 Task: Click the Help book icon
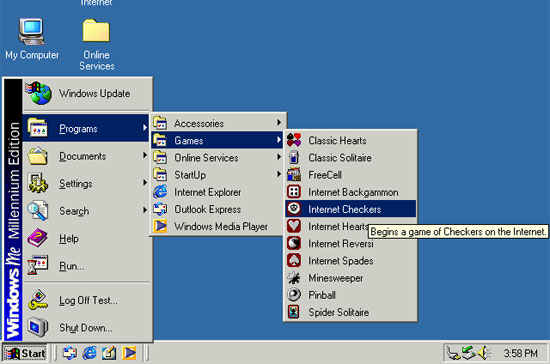coord(38,238)
